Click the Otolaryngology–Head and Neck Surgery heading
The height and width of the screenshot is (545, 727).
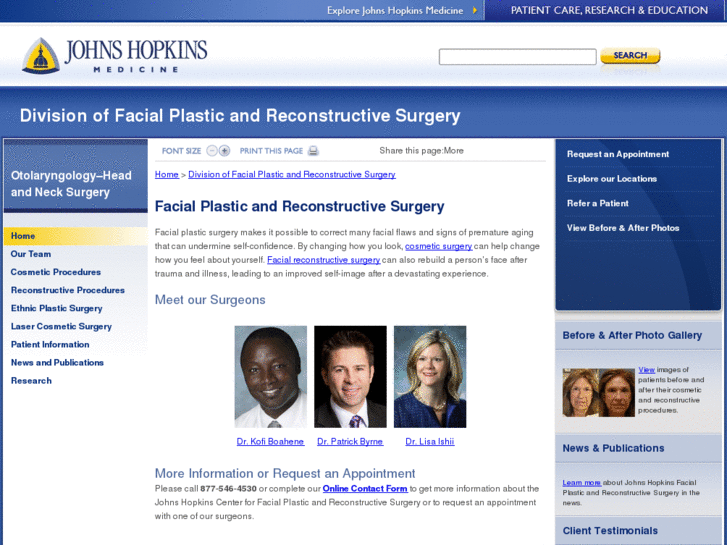(71, 184)
